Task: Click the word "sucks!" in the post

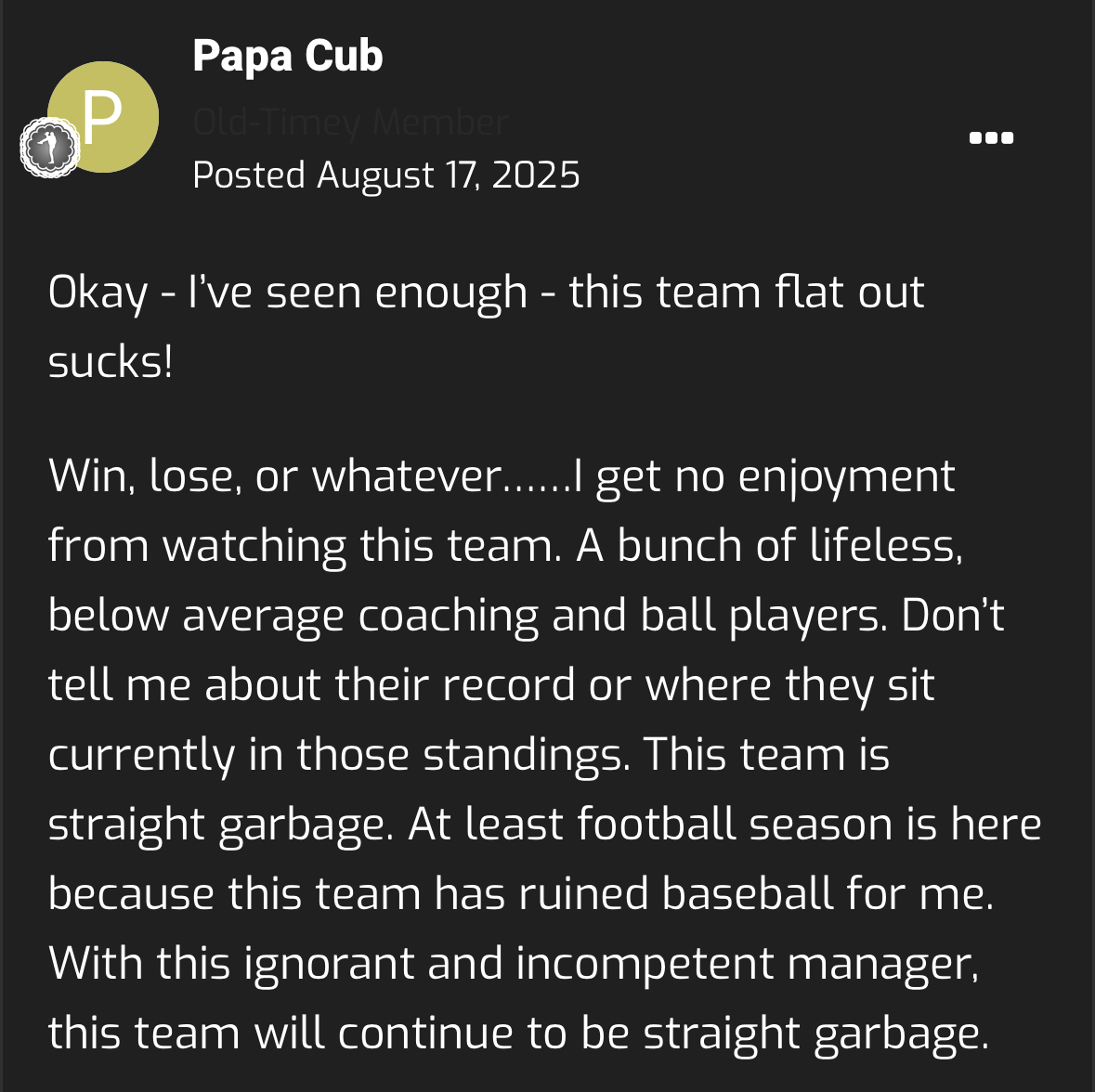Action: tap(111, 362)
